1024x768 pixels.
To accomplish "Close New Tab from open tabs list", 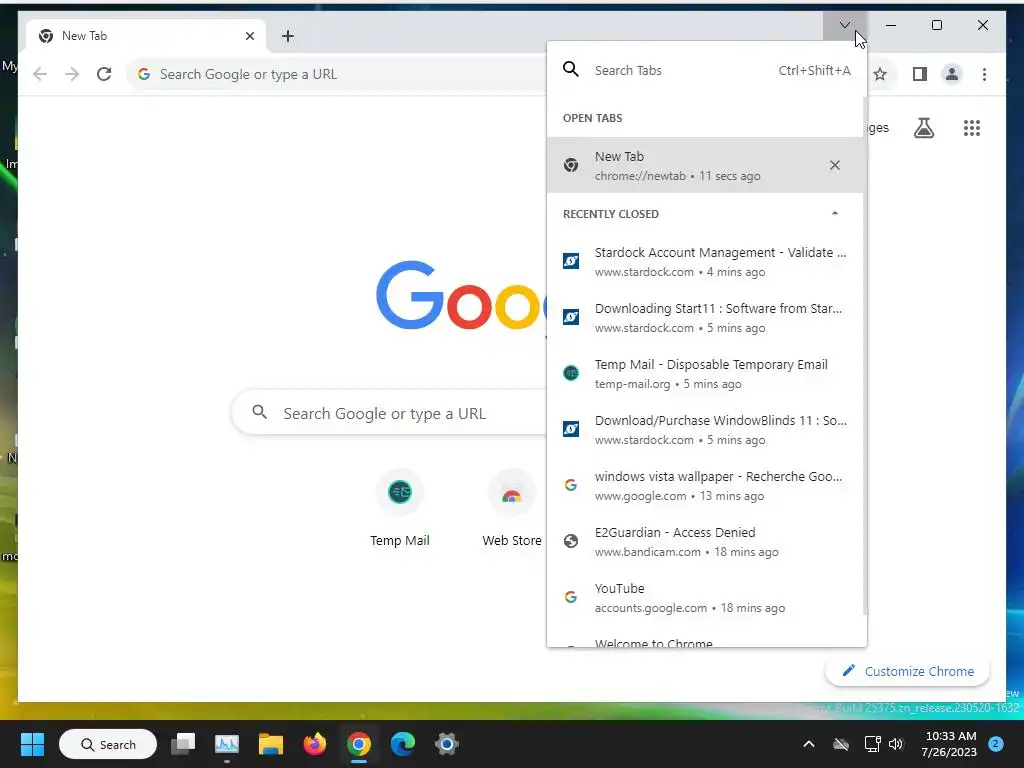I will pyautogui.click(x=835, y=165).
